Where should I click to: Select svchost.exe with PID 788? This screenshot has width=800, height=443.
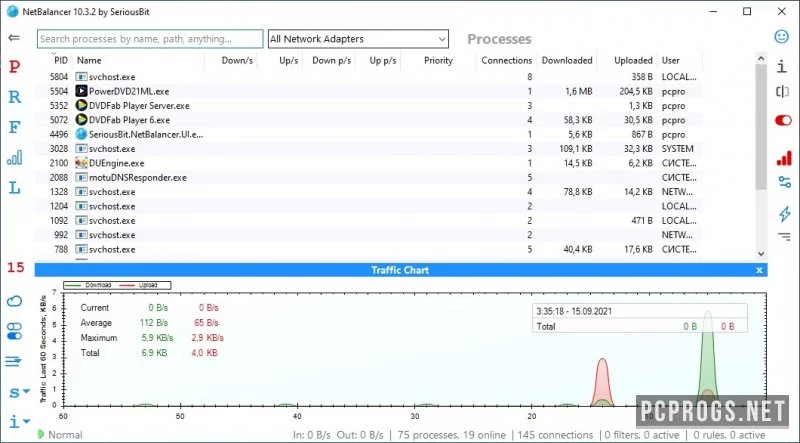point(368,249)
